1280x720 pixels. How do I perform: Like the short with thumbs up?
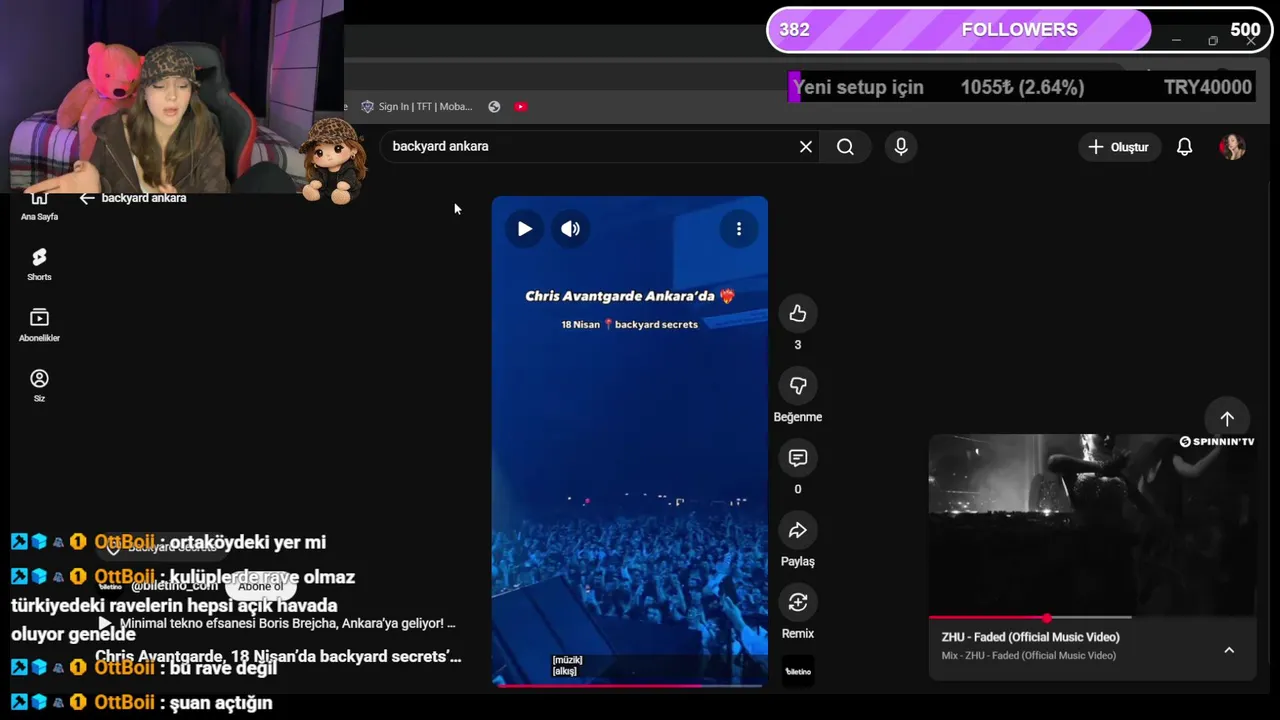click(x=798, y=314)
